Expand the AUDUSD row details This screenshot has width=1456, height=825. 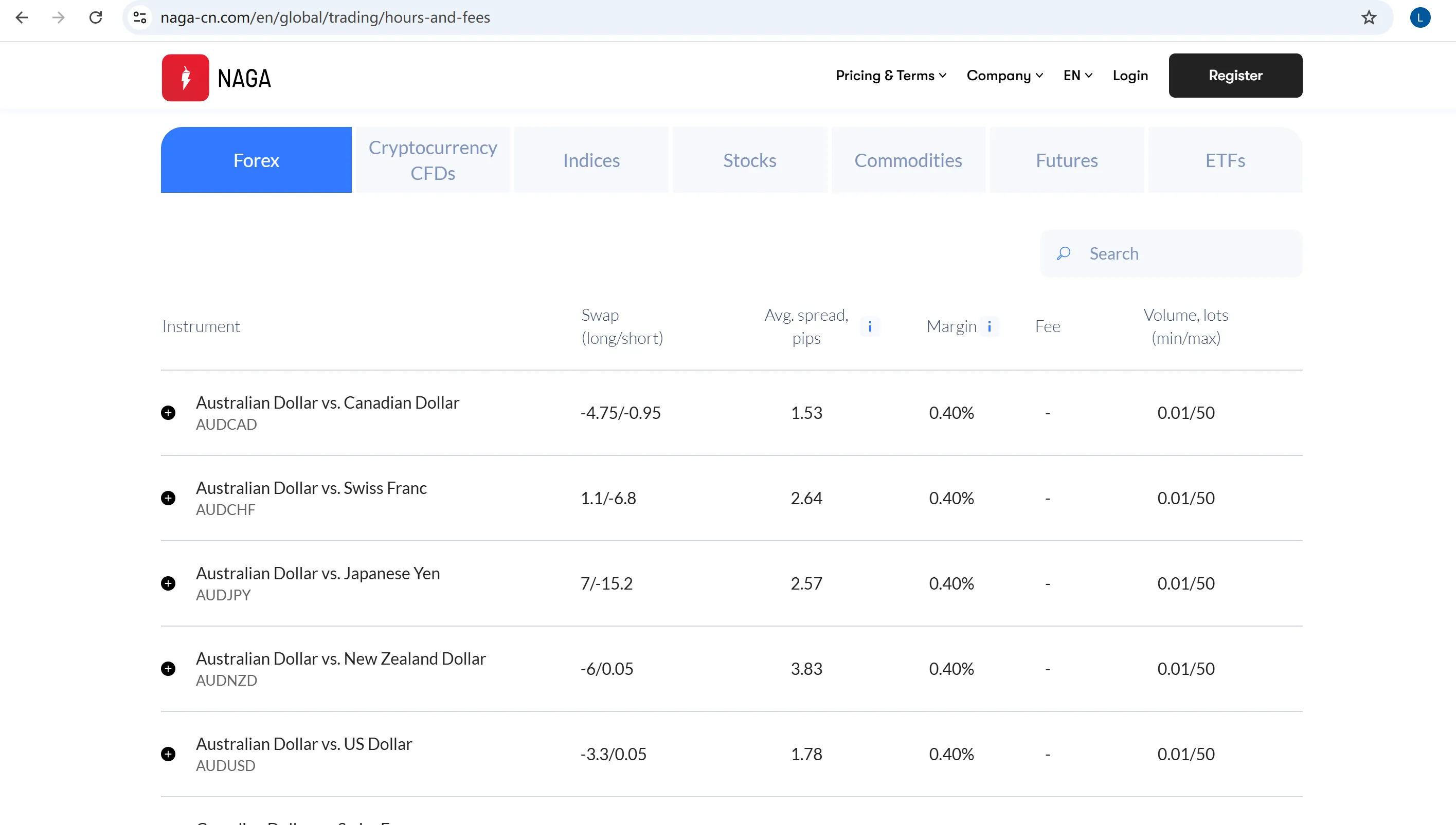tap(168, 754)
